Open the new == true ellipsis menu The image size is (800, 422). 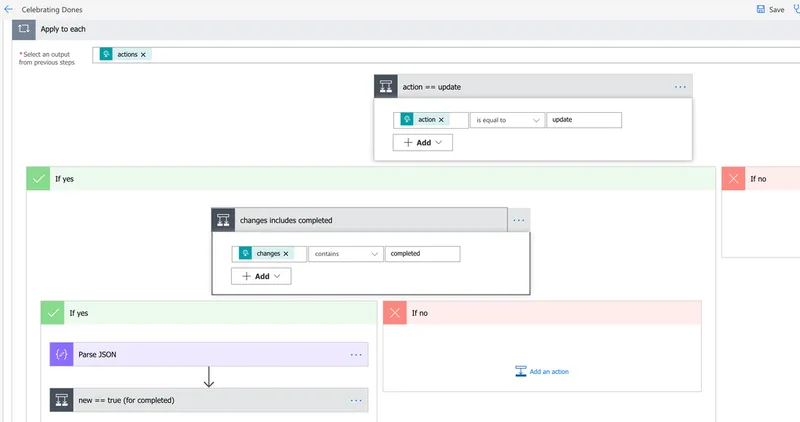(356, 401)
